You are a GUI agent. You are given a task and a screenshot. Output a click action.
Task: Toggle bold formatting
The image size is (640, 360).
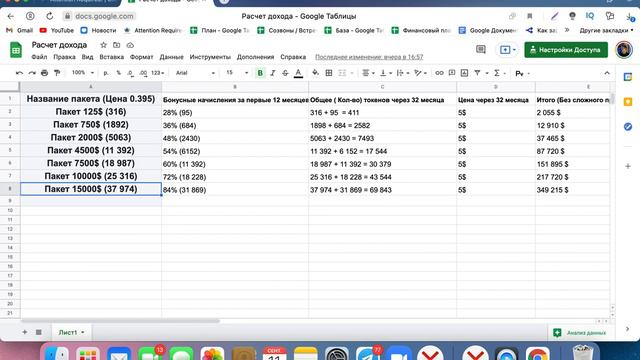(260, 73)
